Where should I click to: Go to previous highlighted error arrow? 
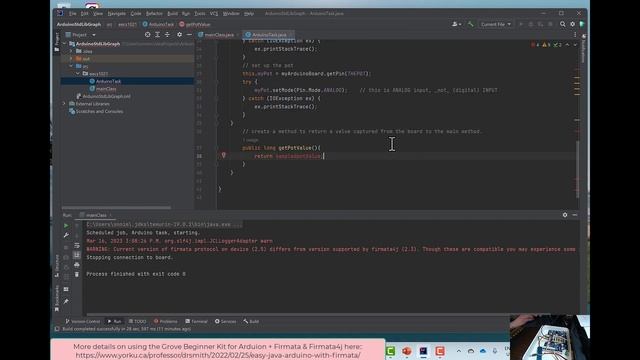point(567,44)
